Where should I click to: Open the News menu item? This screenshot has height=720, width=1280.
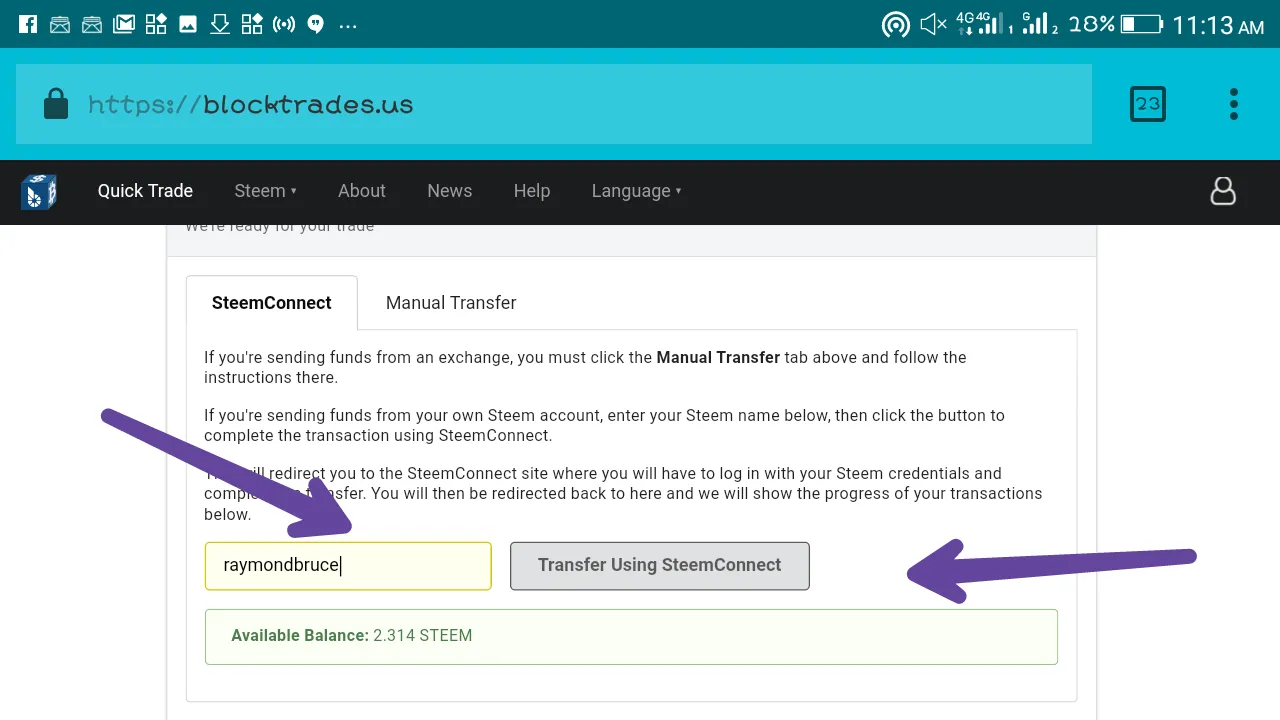[449, 191]
